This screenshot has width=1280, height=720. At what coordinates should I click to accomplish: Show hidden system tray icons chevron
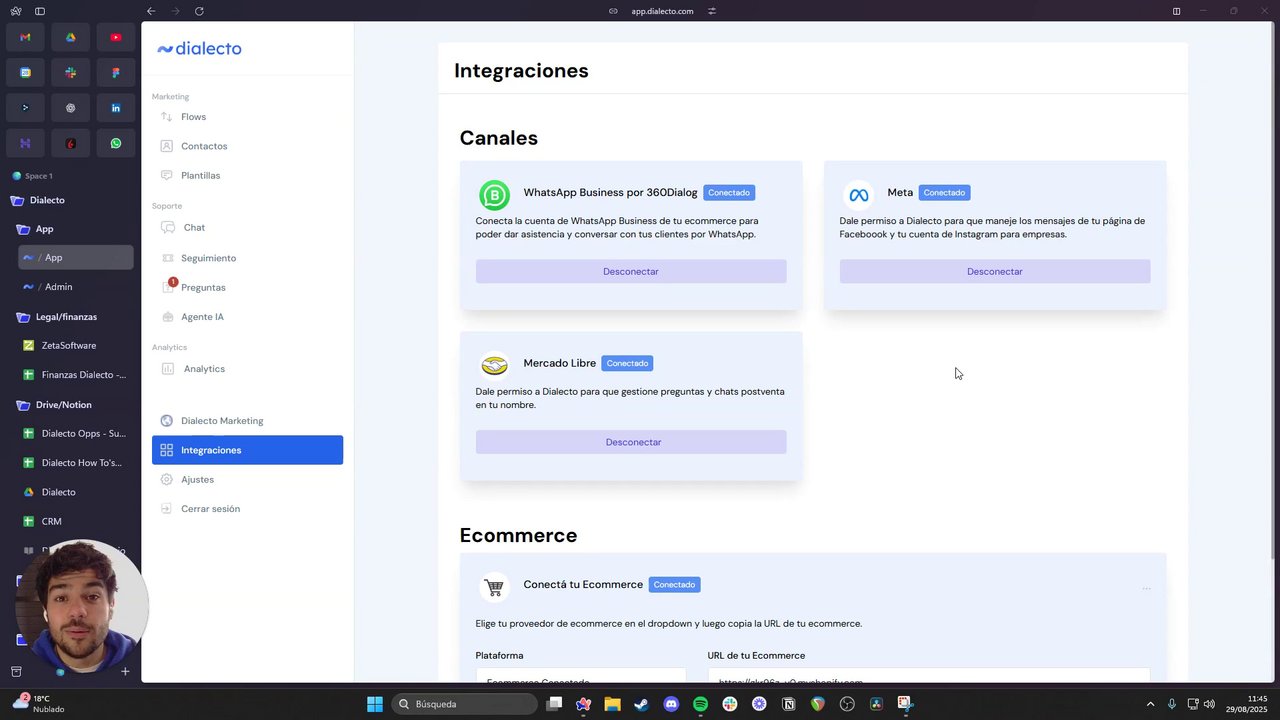click(x=1150, y=704)
